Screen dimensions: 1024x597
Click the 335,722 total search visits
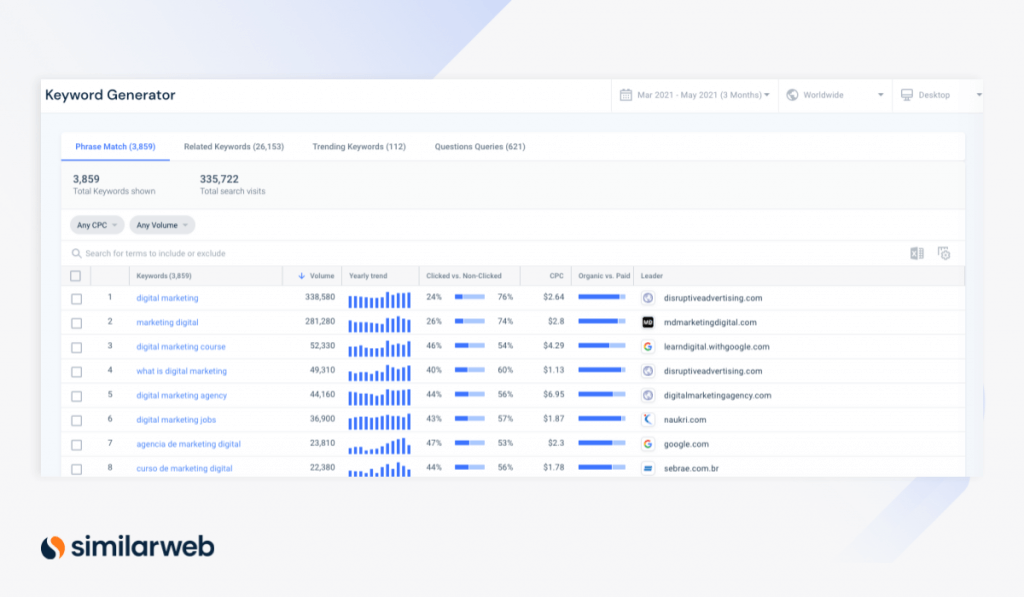tap(219, 179)
